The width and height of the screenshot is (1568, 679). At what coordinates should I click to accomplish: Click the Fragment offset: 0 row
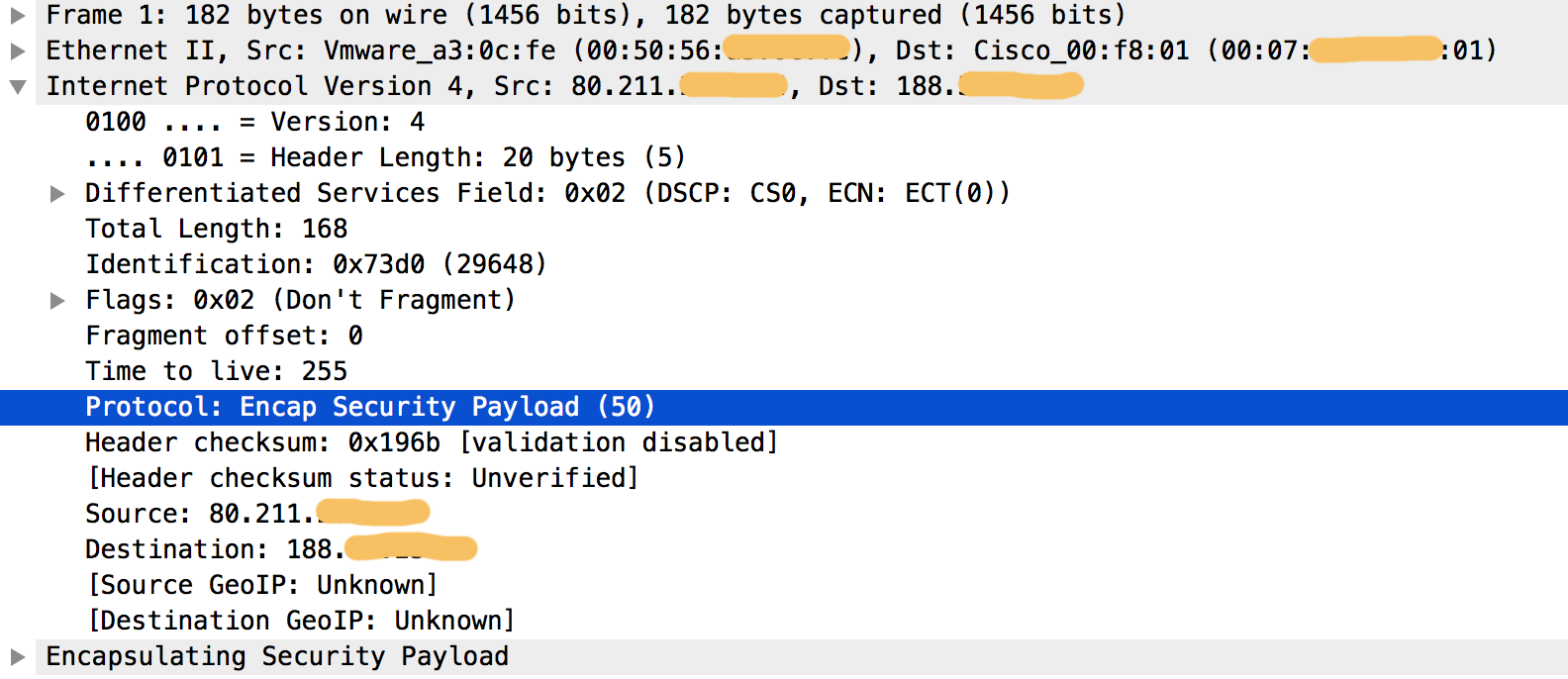pyautogui.click(x=224, y=336)
